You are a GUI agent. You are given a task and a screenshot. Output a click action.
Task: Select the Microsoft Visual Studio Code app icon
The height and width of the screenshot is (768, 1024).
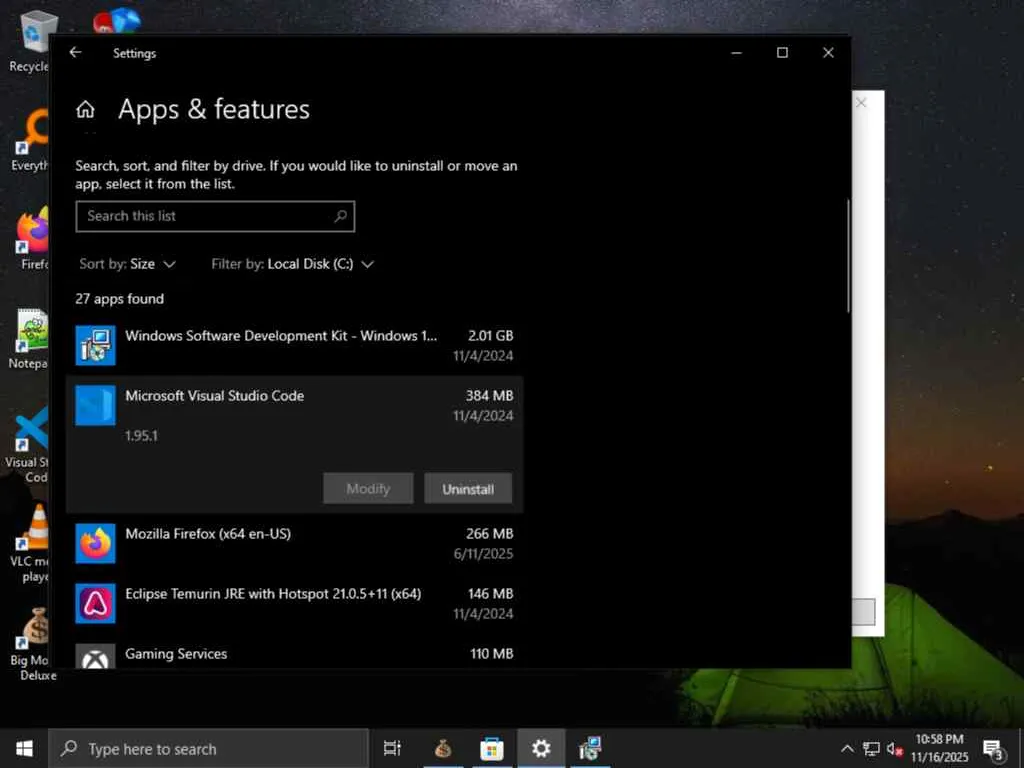pos(95,406)
